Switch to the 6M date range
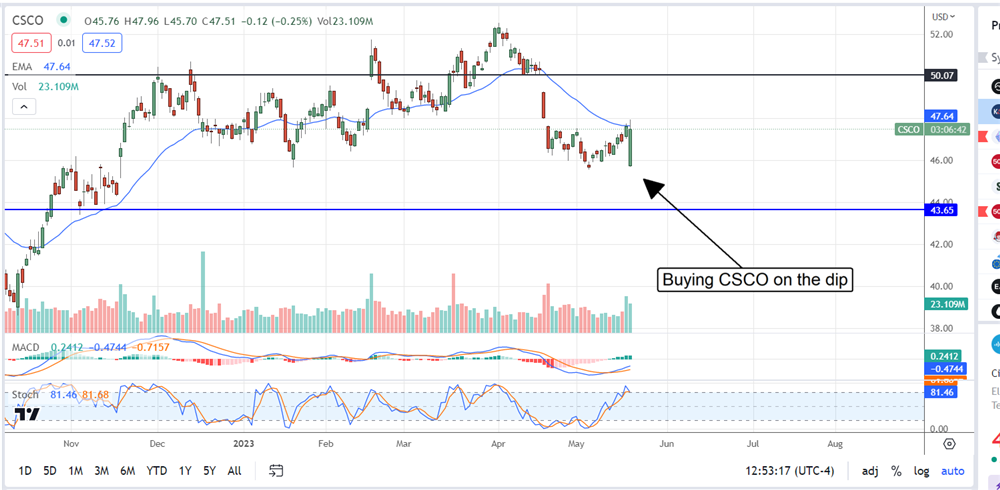This screenshot has width=1000, height=490. tap(127, 470)
